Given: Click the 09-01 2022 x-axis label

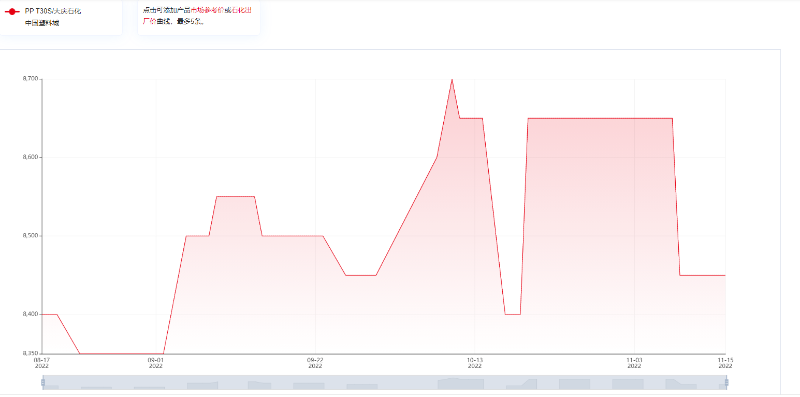Looking at the screenshot, I should (x=156, y=363).
